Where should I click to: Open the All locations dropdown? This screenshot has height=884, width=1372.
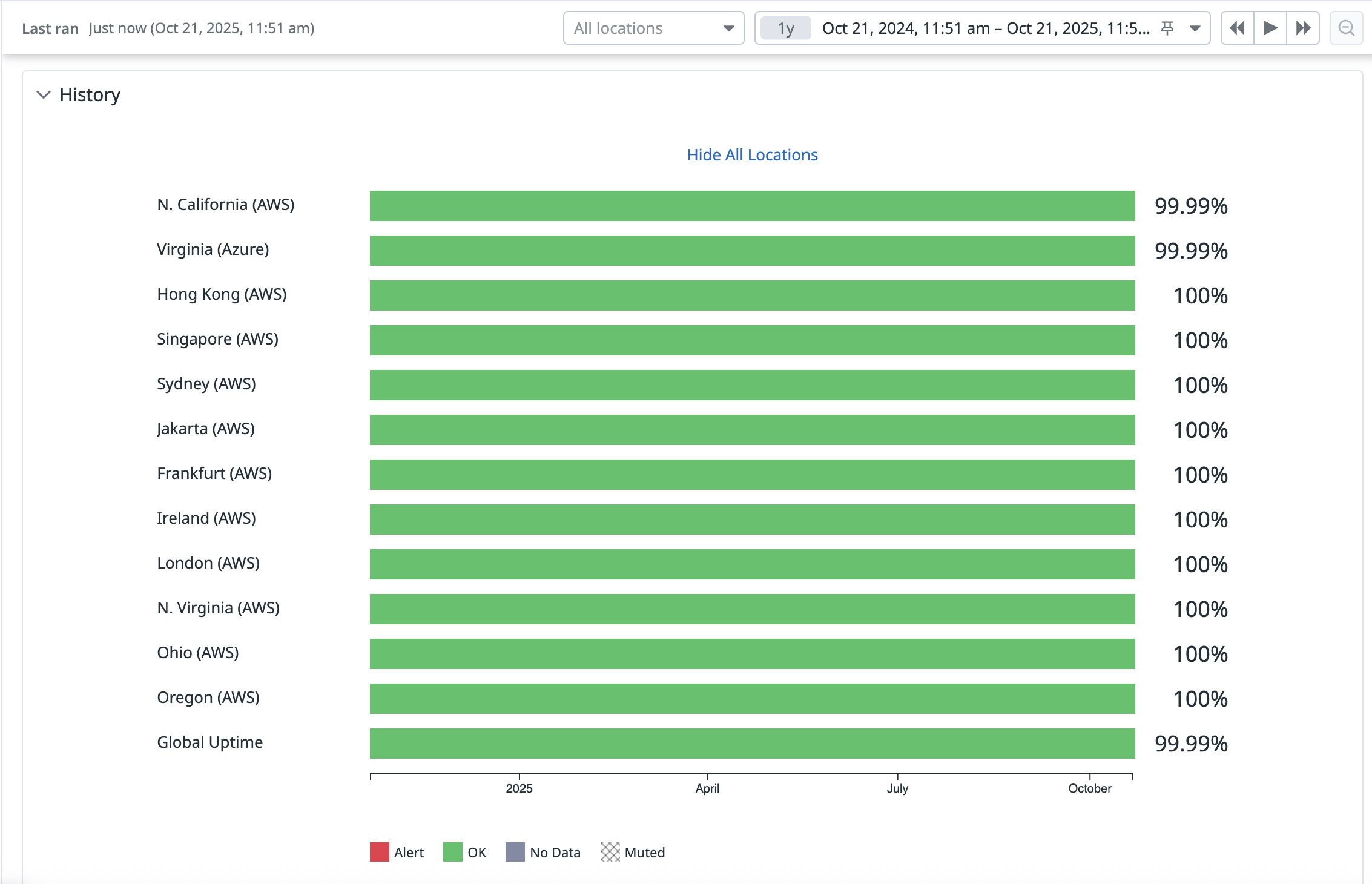(653, 28)
